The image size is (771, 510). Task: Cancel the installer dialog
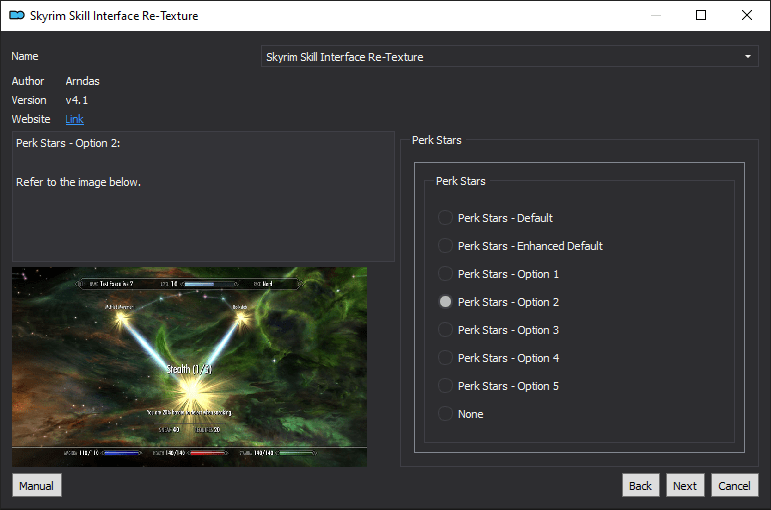735,485
